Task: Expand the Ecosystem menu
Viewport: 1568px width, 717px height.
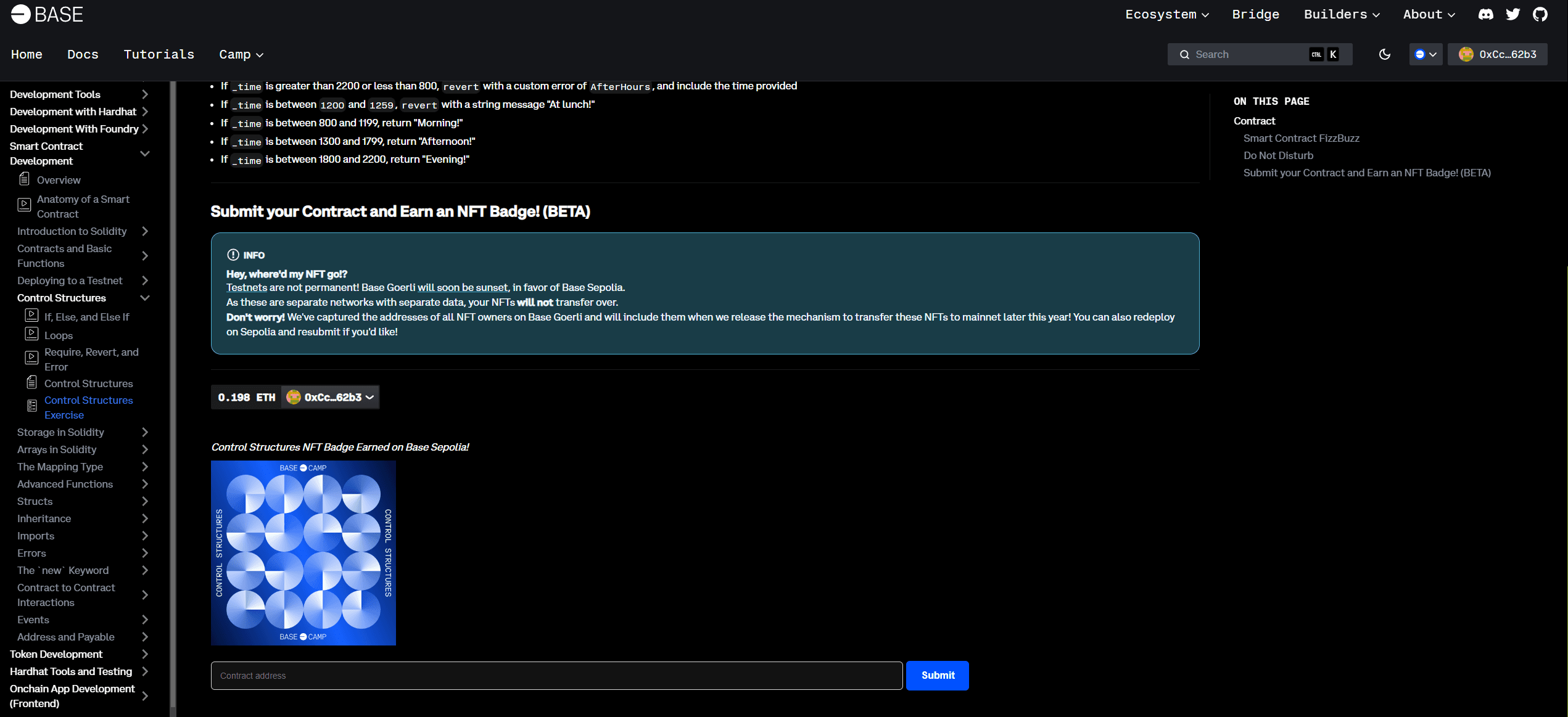Action: coord(1166,15)
